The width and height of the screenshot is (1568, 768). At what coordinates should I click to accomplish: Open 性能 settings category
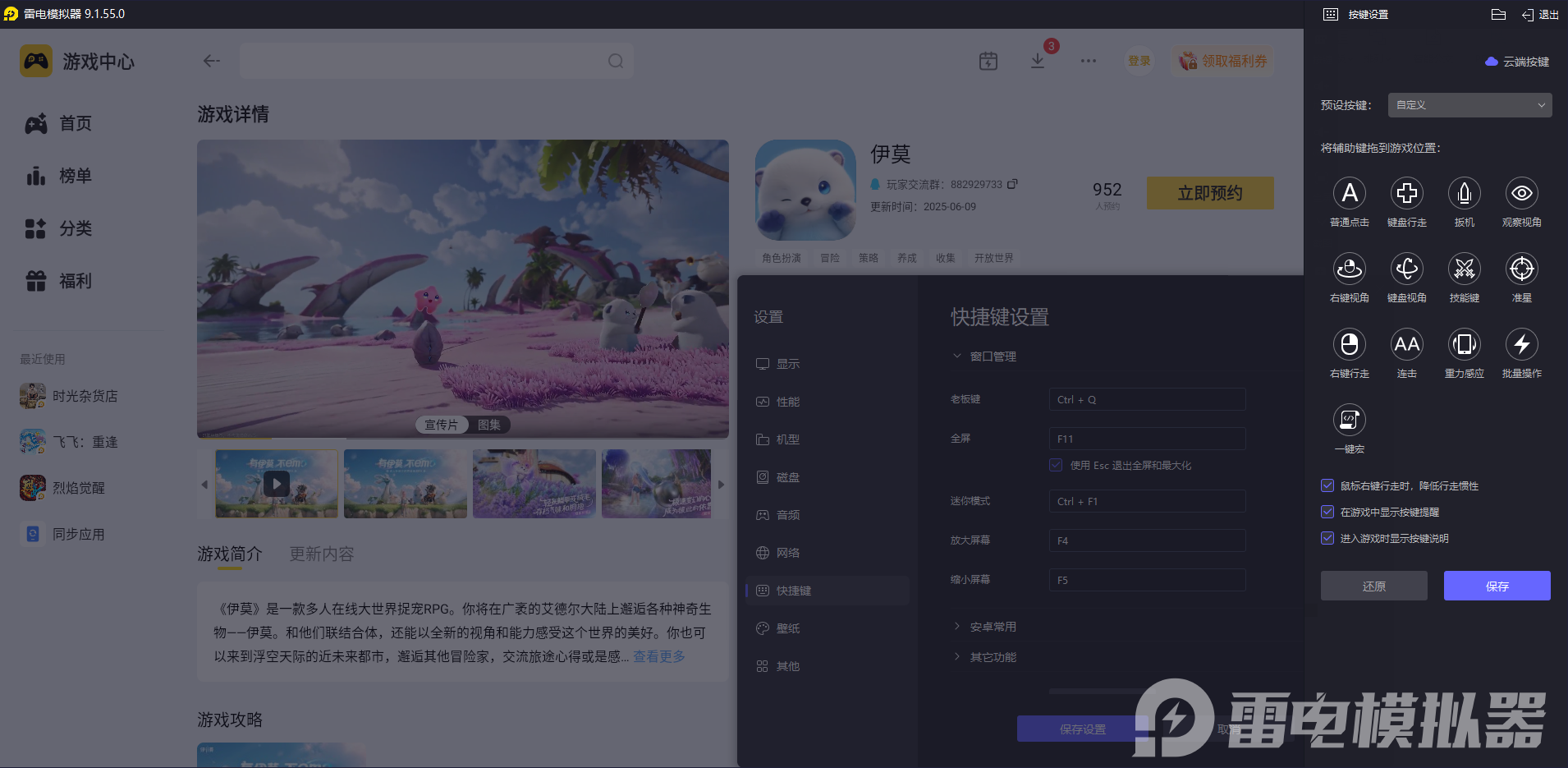click(828, 402)
